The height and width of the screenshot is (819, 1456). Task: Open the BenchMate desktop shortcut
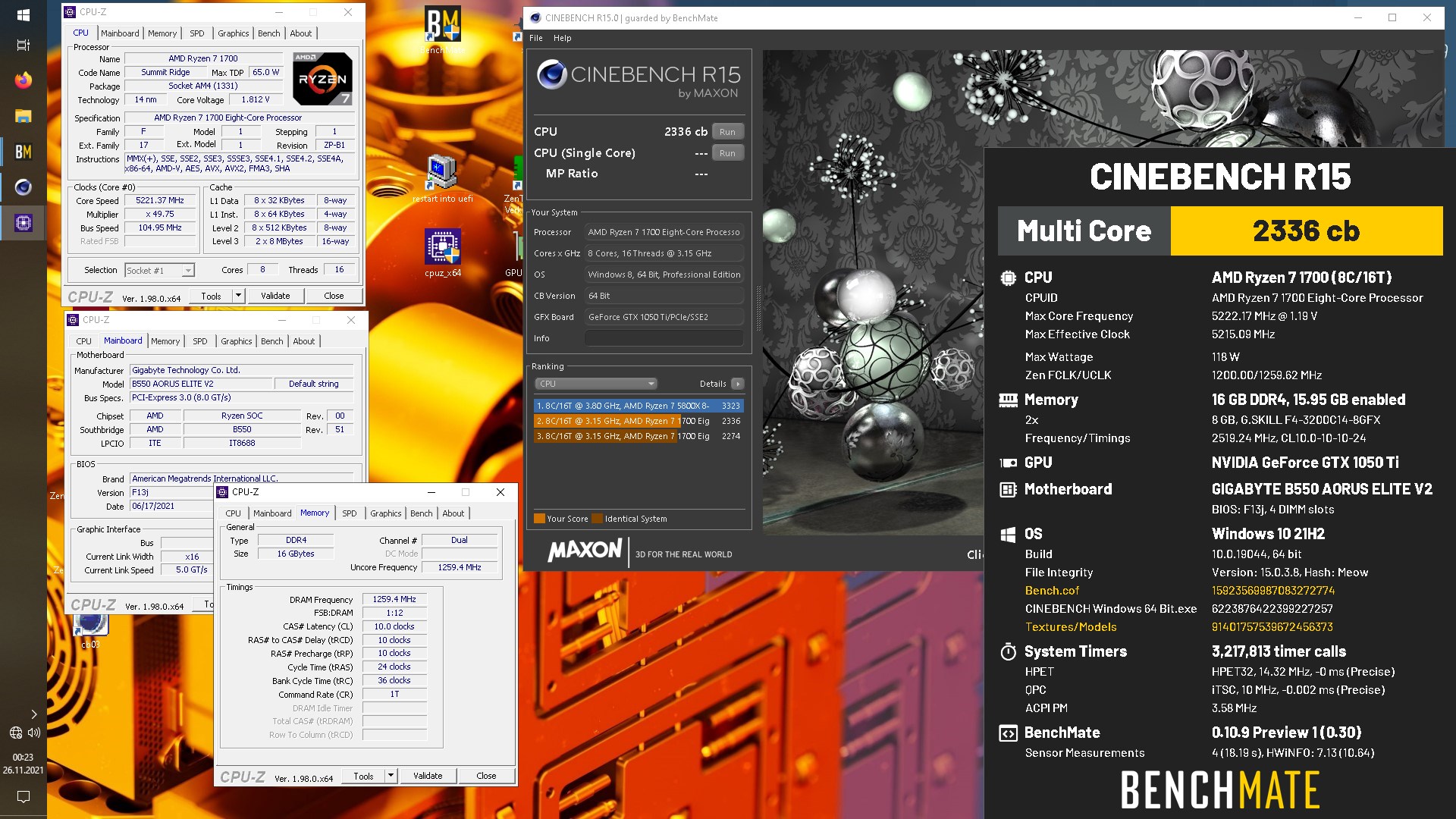pyautogui.click(x=443, y=30)
